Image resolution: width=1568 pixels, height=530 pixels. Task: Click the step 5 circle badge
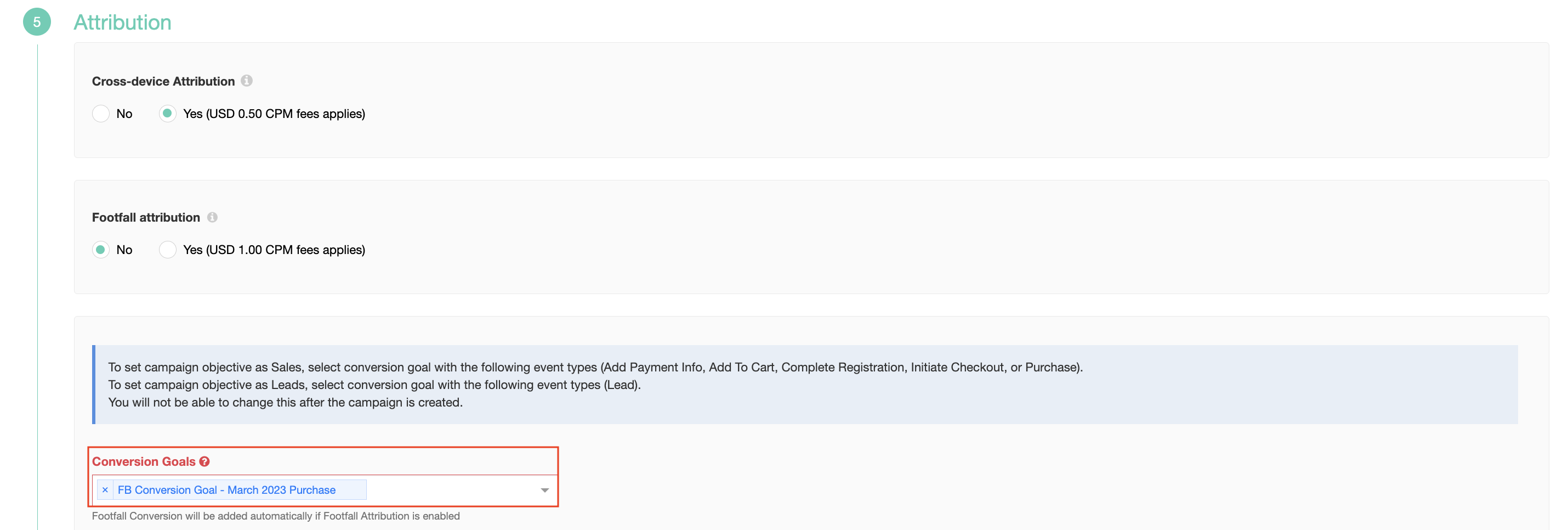pos(37,22)
